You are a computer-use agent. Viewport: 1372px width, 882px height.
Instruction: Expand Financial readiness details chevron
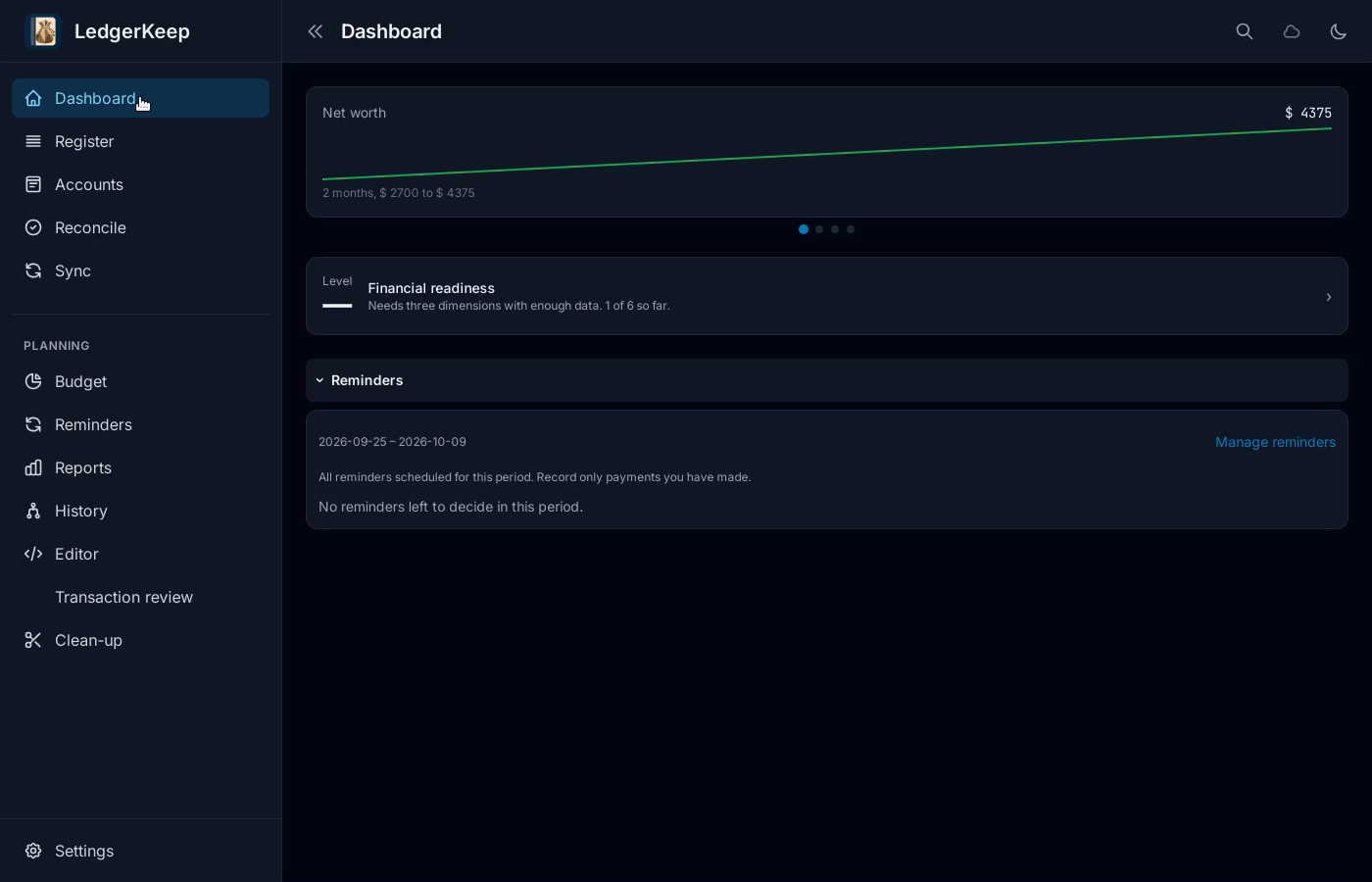pos(1329,297)
